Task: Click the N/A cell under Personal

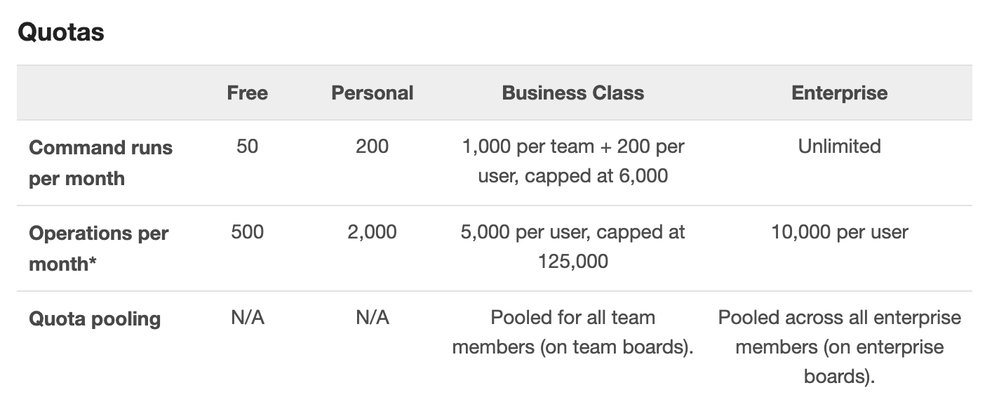Action: [372, 317]
